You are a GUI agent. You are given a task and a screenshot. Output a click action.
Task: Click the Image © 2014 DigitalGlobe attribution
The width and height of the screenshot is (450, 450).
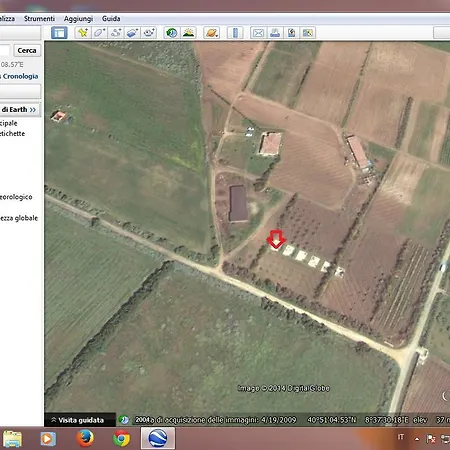click(284, 388)
